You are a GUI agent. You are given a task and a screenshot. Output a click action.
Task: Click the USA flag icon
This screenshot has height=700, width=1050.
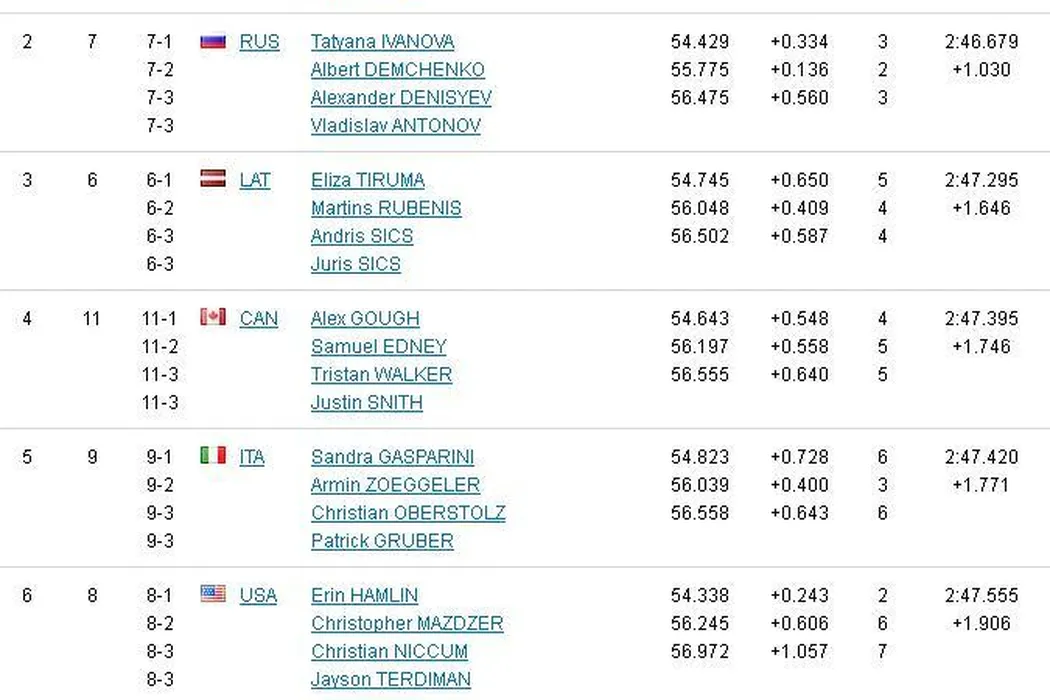(213, 594)
